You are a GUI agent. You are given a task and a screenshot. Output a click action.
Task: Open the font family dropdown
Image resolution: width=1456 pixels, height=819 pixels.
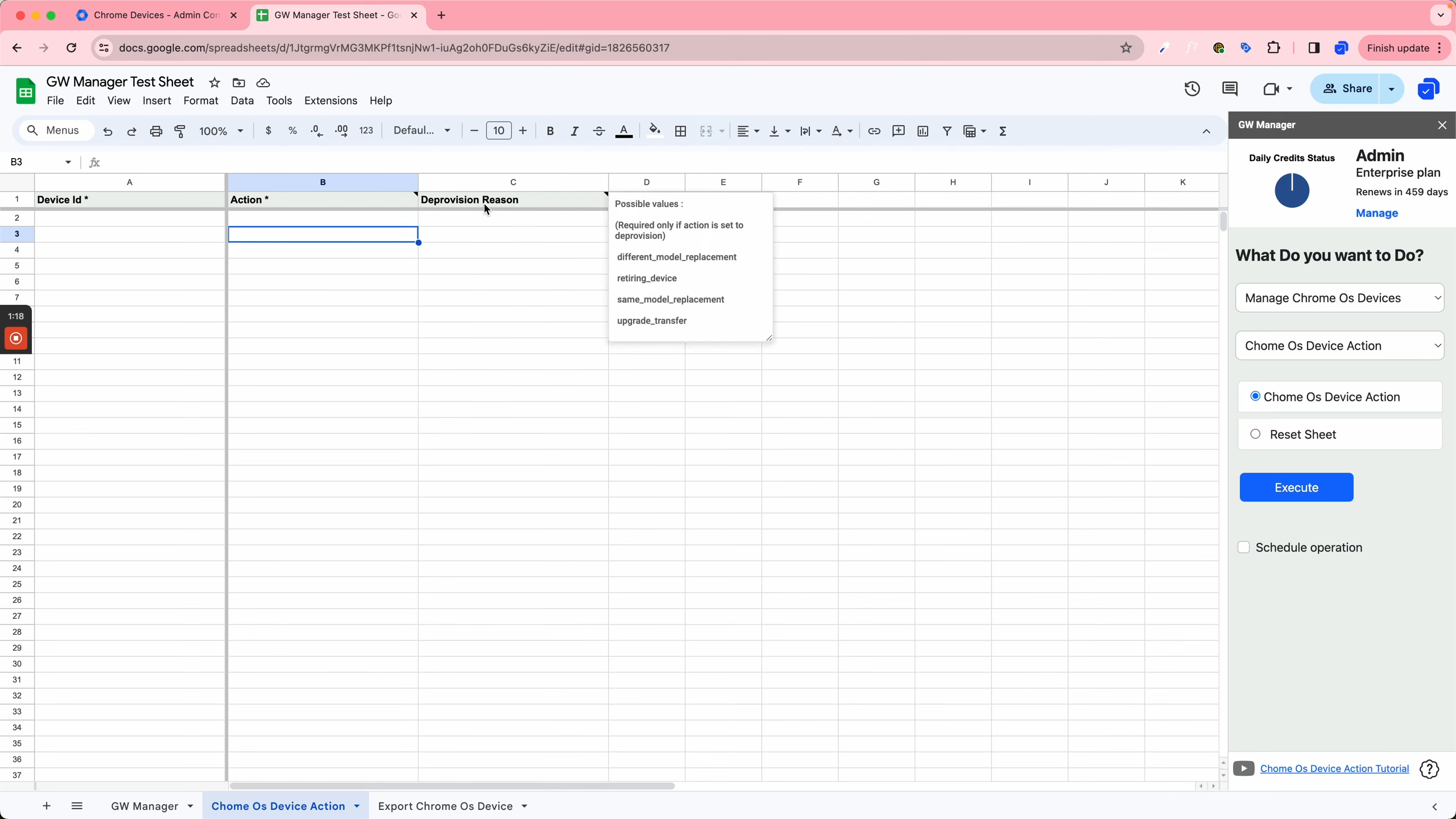[x=422, y=131]
